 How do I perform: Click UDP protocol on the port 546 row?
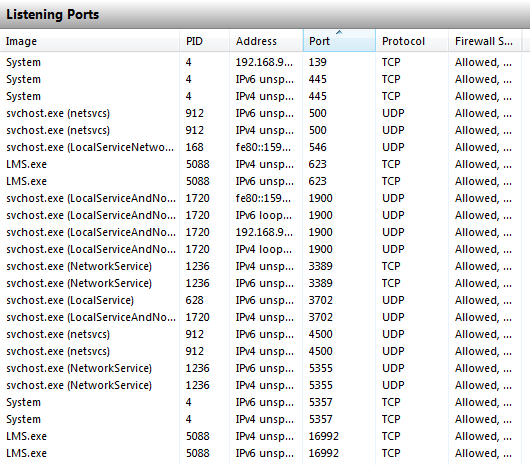coord(393,147)
